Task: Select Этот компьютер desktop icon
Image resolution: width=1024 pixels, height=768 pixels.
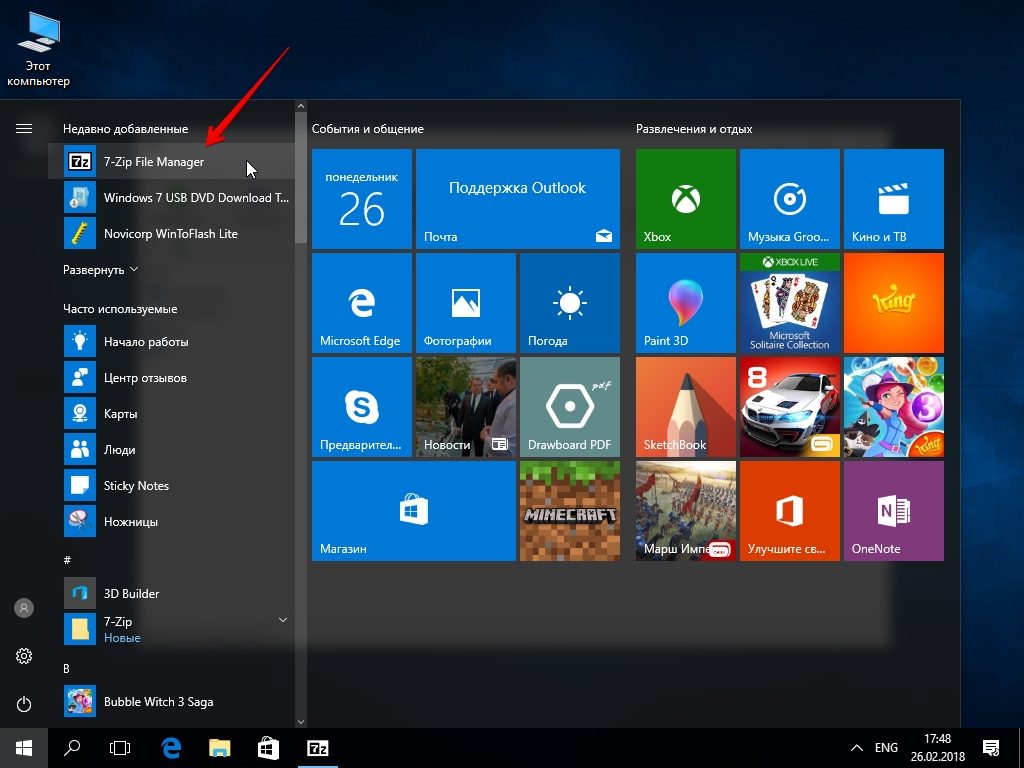Action: pos(38,50)
